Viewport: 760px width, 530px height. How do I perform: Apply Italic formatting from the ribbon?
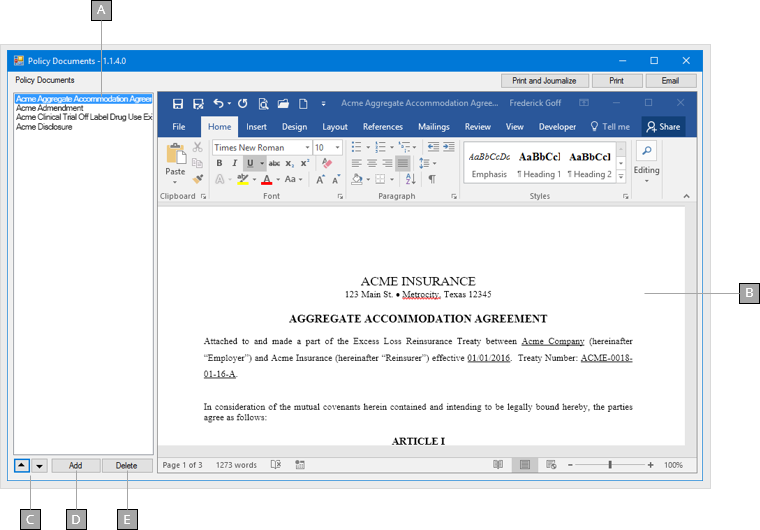[x=234, y=163]
